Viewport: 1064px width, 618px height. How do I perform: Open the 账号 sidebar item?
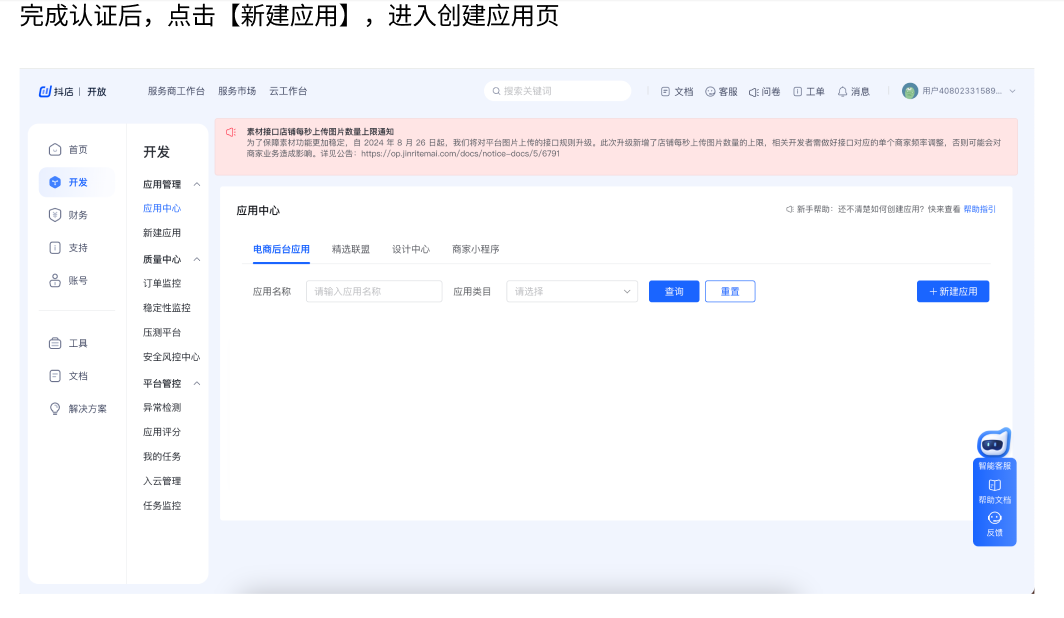pyautogui.click(x=68, y=280)
